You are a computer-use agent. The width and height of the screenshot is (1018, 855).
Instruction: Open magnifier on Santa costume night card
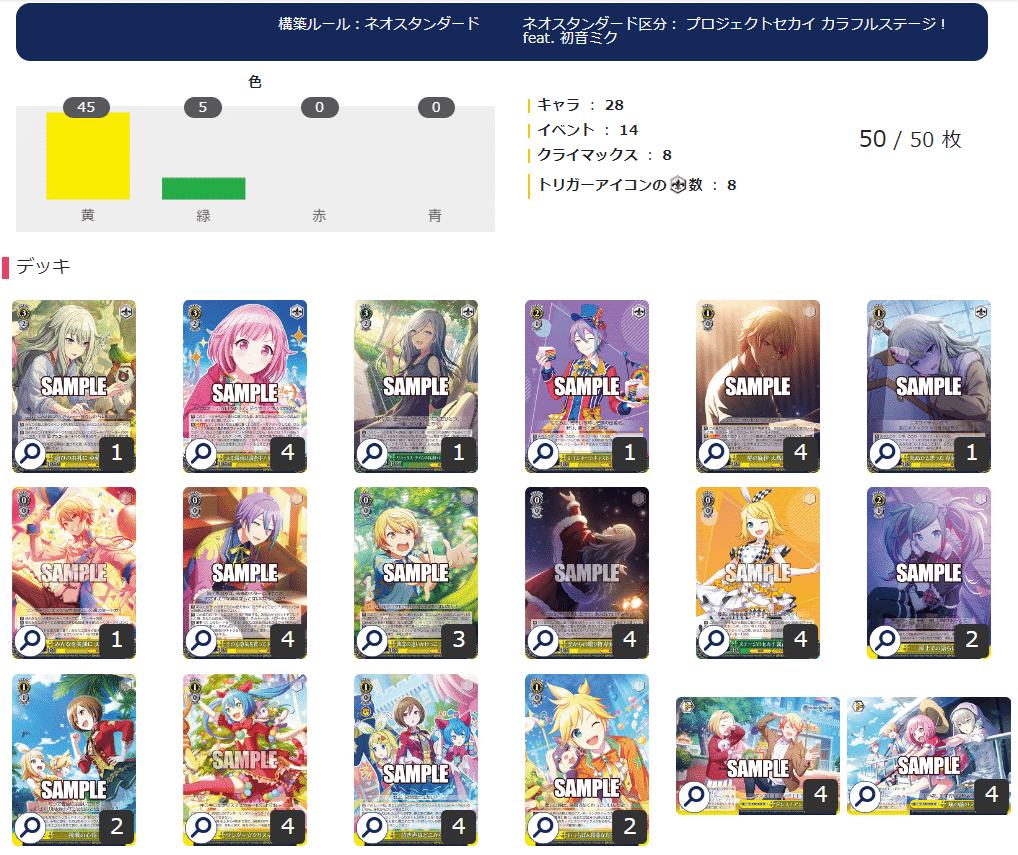click(543, 641)
